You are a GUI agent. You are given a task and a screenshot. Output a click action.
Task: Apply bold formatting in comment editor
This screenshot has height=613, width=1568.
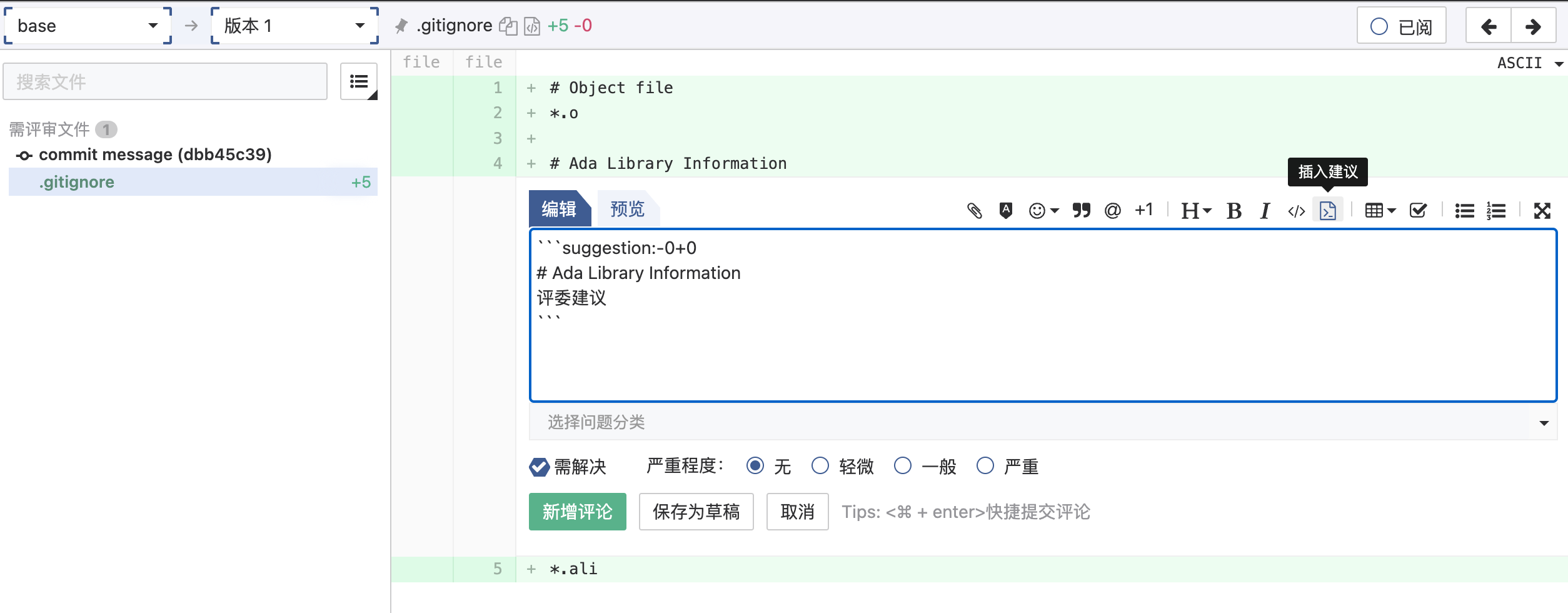[1234, 211]
